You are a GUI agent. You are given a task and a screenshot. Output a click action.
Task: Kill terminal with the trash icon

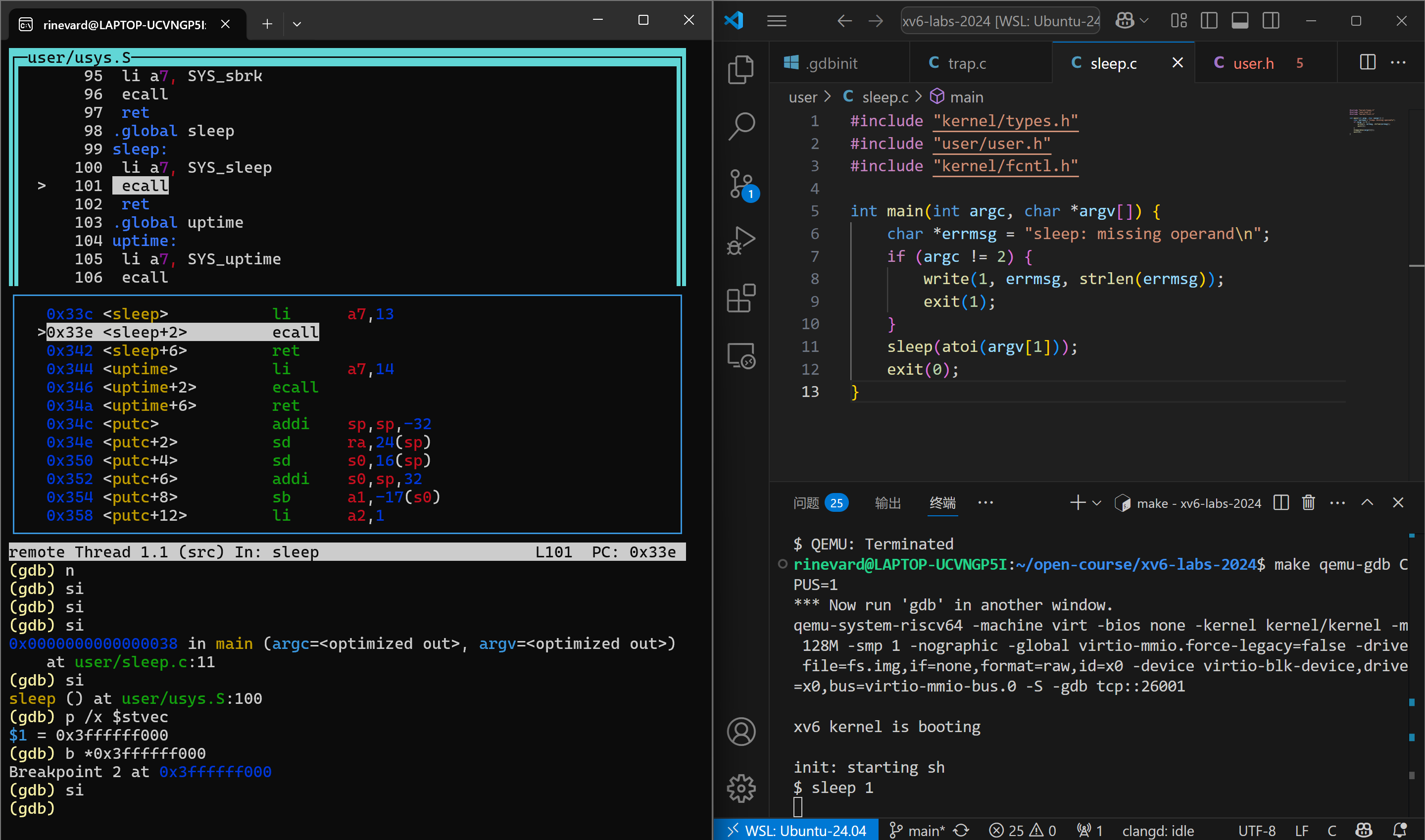1308,502
